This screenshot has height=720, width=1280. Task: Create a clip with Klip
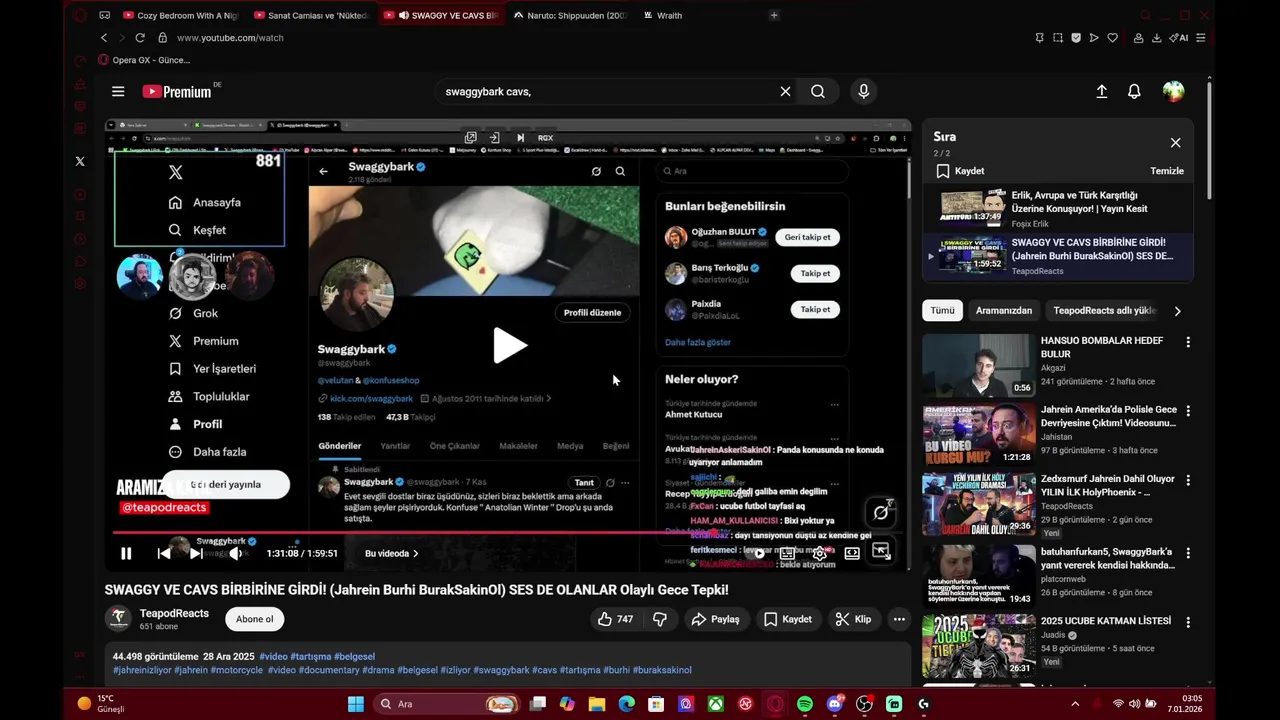(853, 619)
